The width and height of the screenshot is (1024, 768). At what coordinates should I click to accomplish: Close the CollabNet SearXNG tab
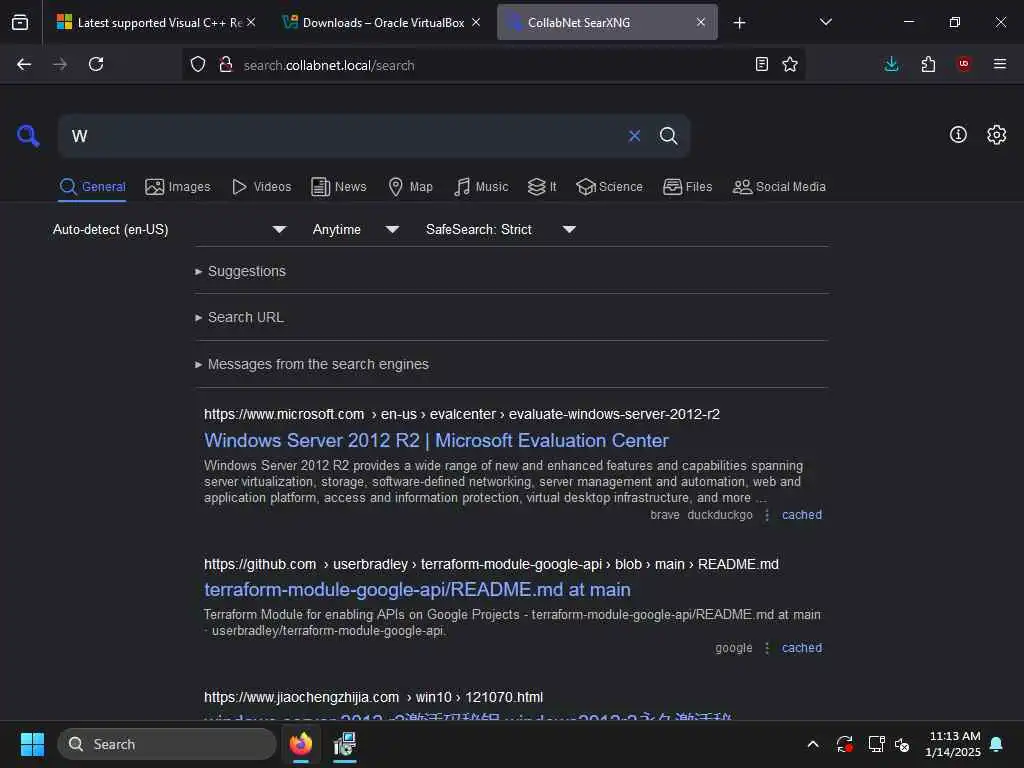(x=701, y=22)
